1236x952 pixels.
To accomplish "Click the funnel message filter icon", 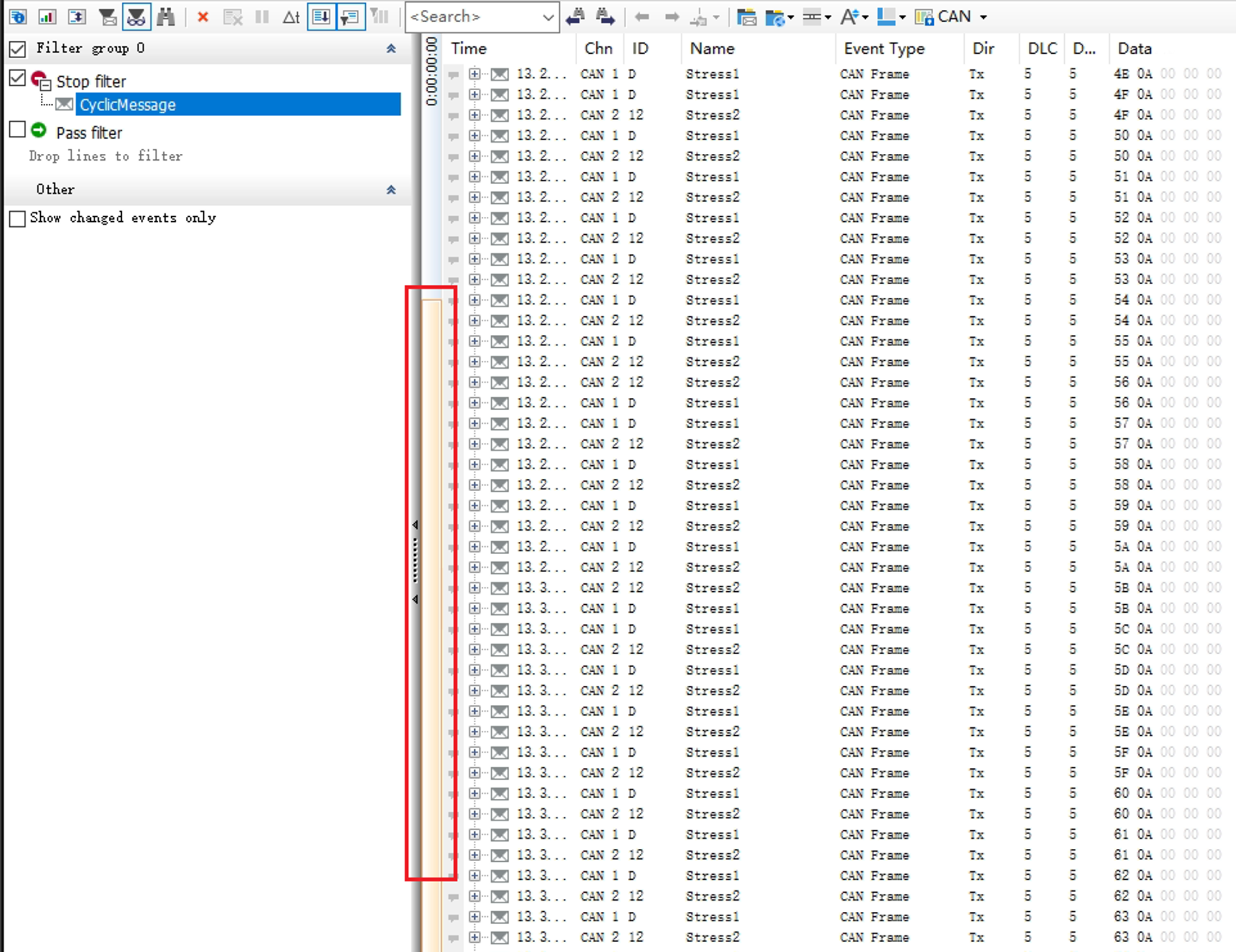I will click(108, 17).
